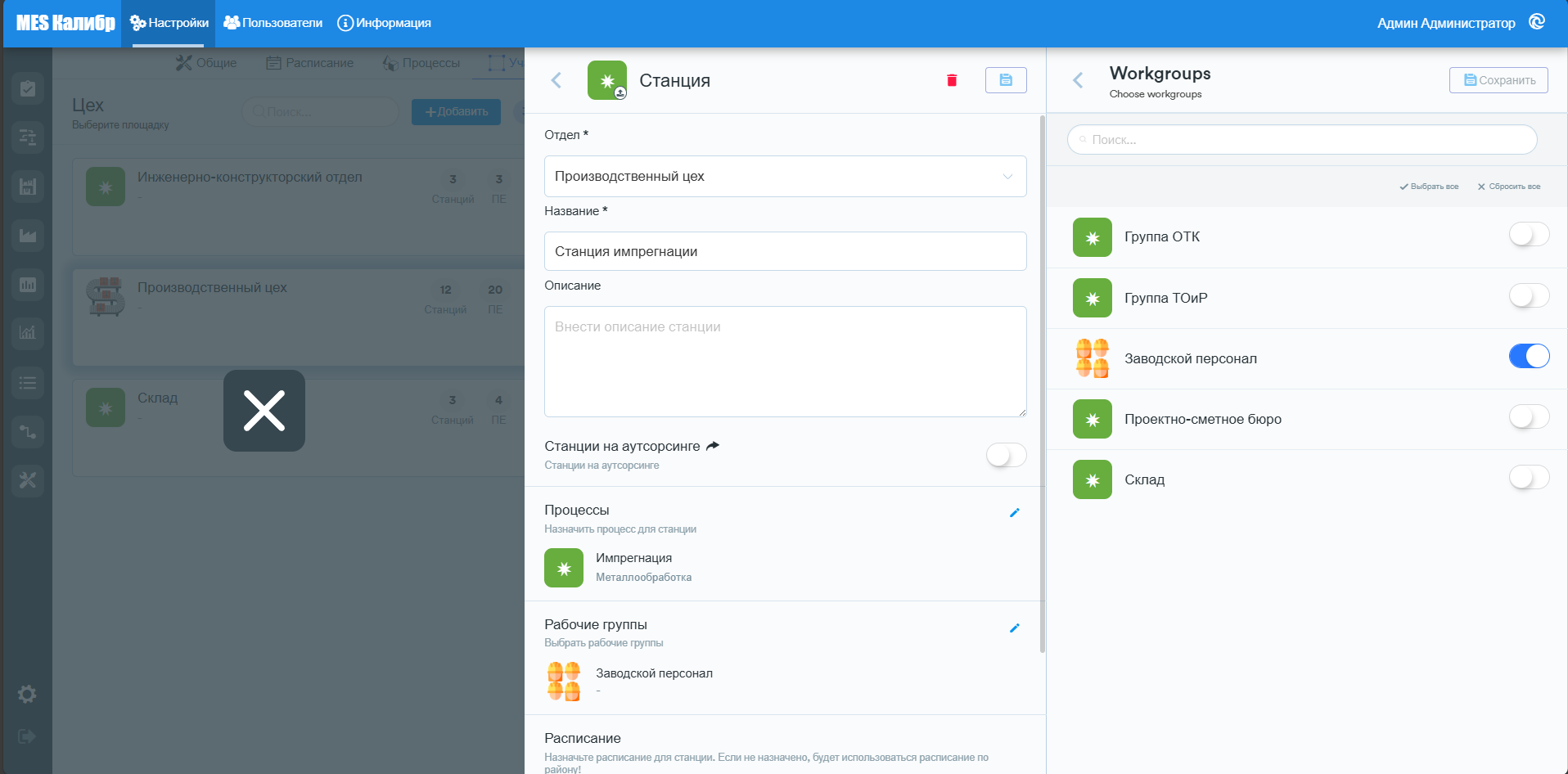The width and height of the screenshot is (1568, 774).
Task: Disable the Заводской персонал toggle
Action: tap(1529, 356)
